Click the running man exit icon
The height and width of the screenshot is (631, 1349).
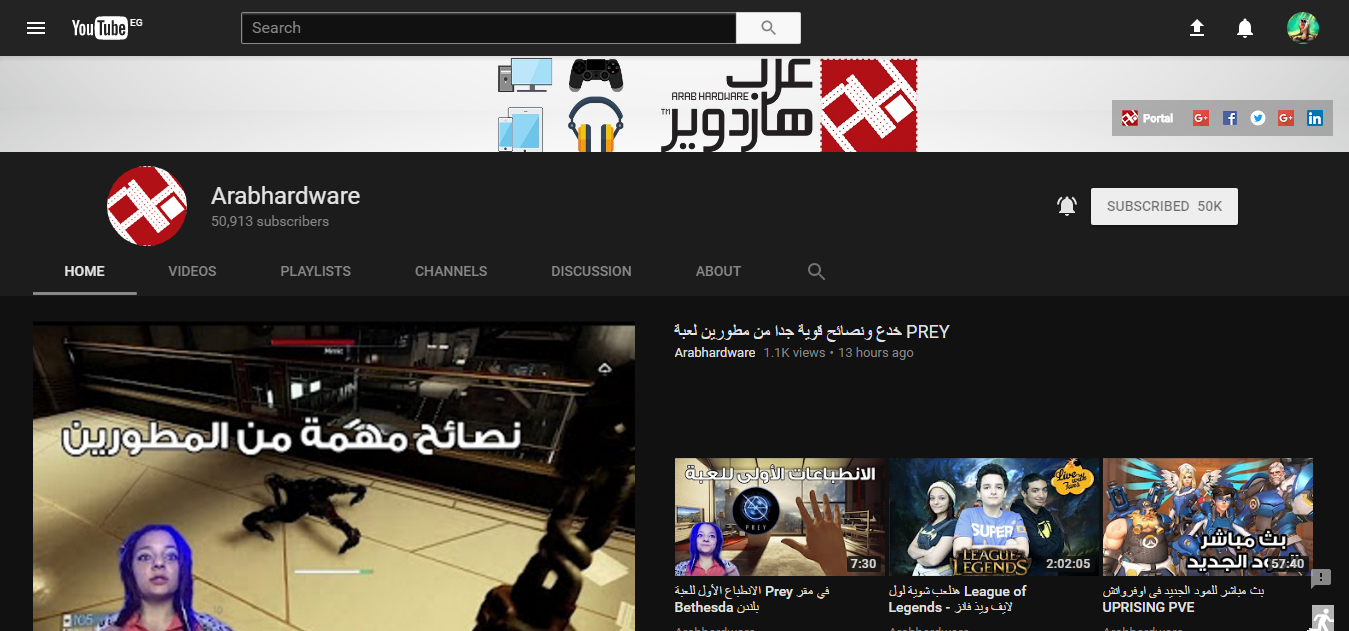[1323, 620]
